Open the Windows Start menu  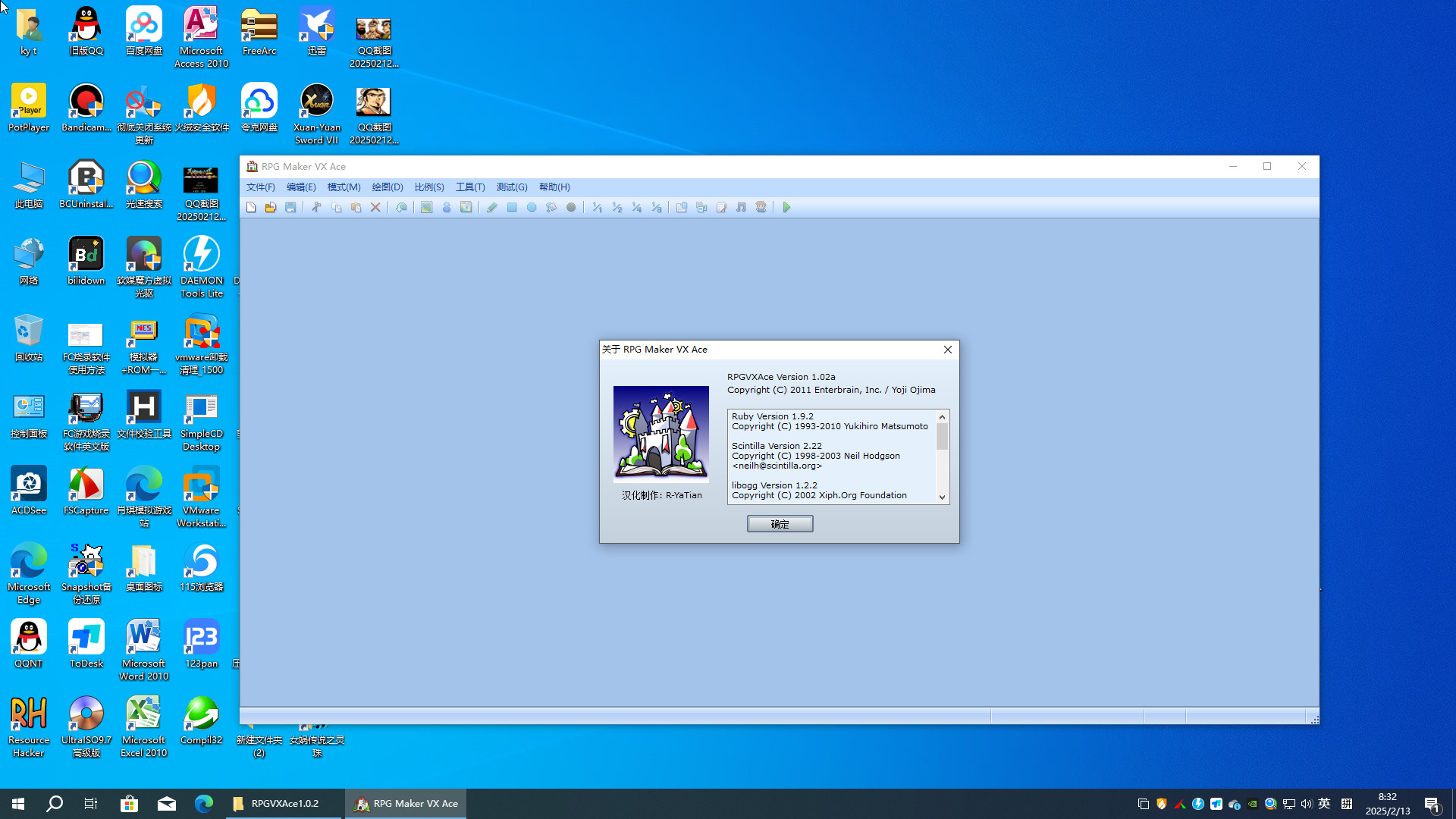18,804
